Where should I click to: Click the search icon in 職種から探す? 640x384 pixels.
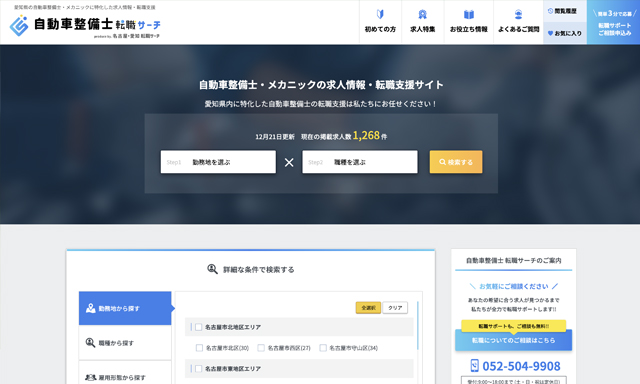[90, 343]
